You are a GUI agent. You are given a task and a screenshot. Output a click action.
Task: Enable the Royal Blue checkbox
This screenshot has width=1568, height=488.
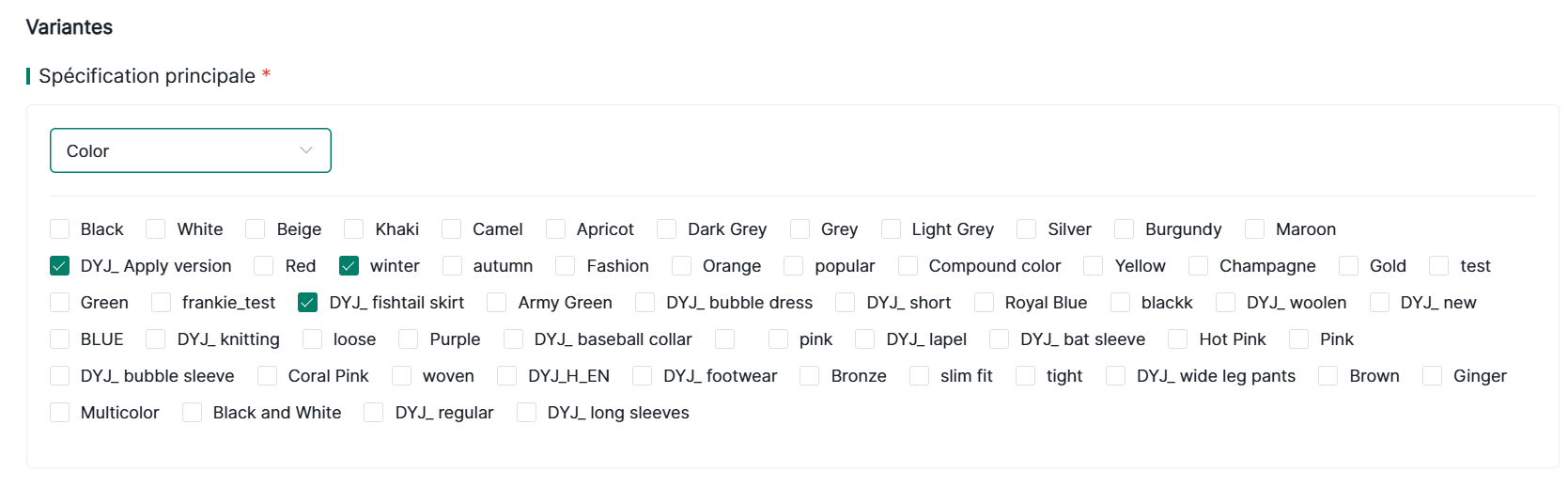coord(984,303)
